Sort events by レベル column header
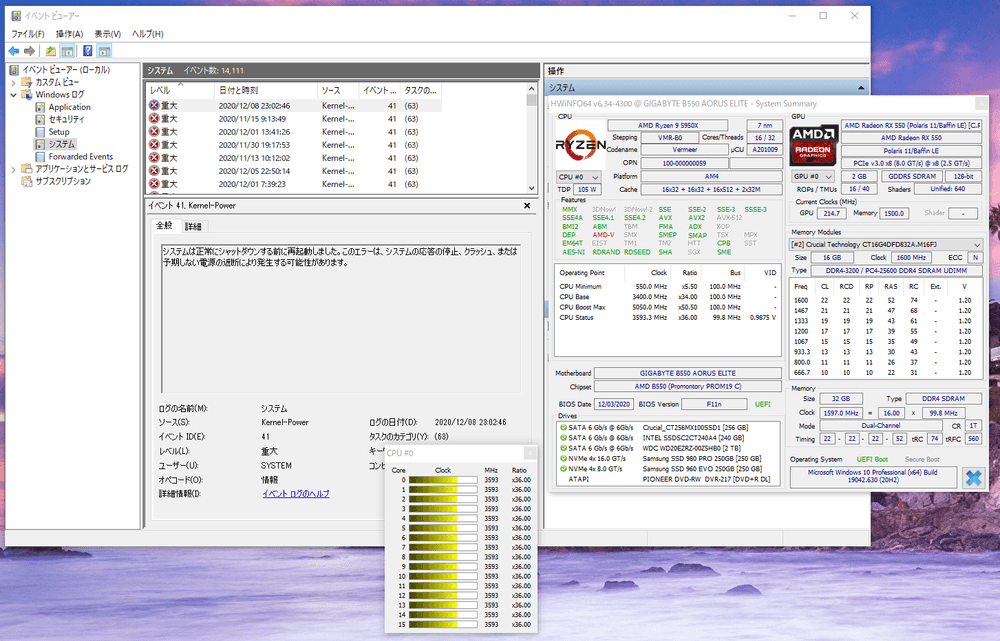Viewport: 1000px width, 641px height. pos(180,91)
